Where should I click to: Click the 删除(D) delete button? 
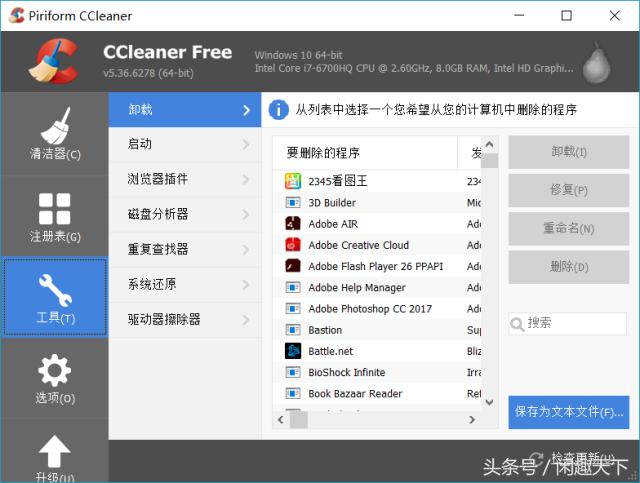tap(569, 267)
